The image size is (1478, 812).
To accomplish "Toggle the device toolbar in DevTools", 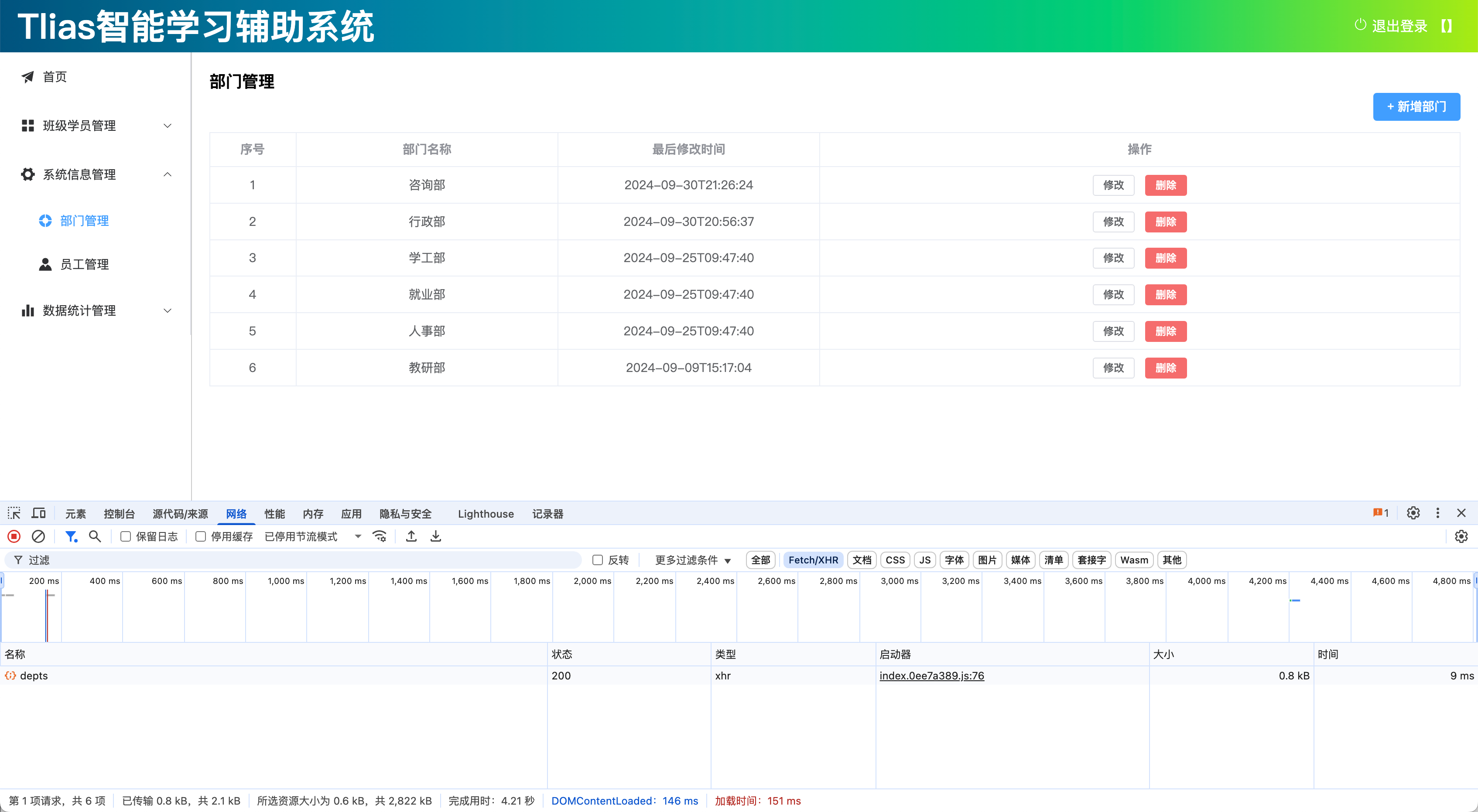I will pyautogui.click(x=38, y=513).
